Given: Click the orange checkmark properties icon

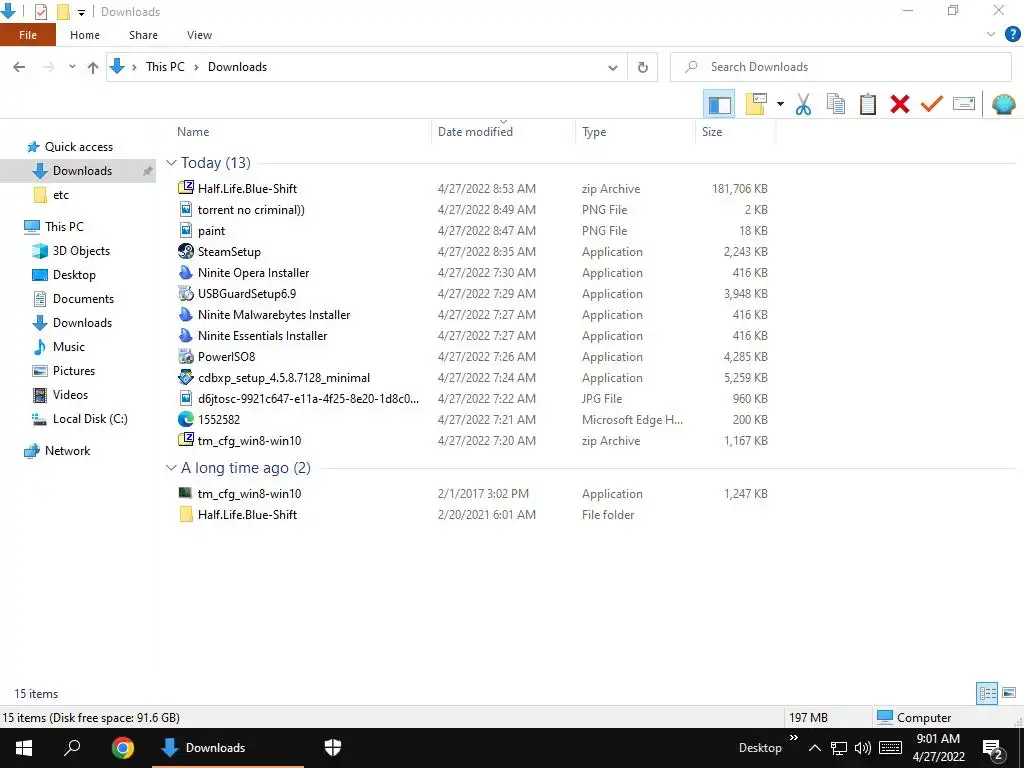Looking at the screenshot, I should pyautogui.click(x=932, y=104).
